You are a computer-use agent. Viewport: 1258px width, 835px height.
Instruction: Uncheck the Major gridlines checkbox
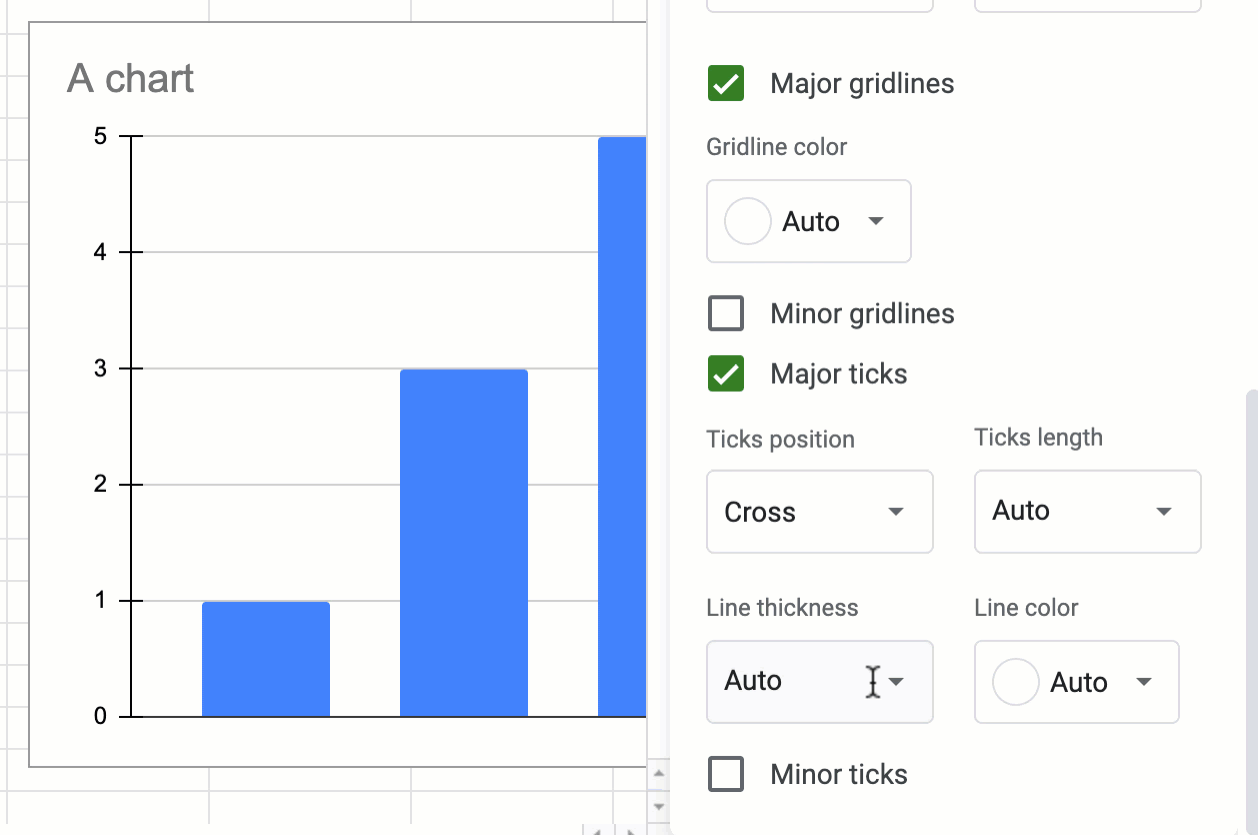(726, 84)
